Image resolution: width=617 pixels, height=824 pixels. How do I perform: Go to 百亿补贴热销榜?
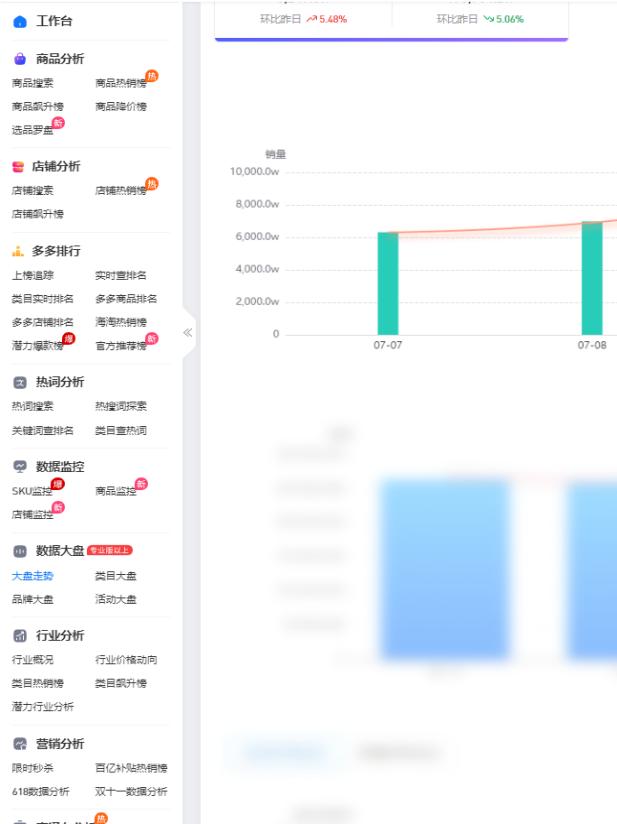131,768
